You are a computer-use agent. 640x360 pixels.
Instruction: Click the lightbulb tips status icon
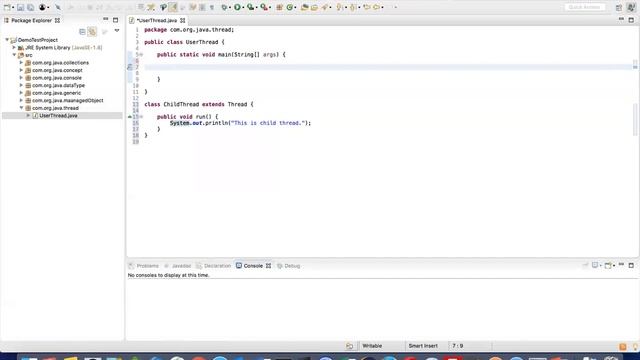636,347
